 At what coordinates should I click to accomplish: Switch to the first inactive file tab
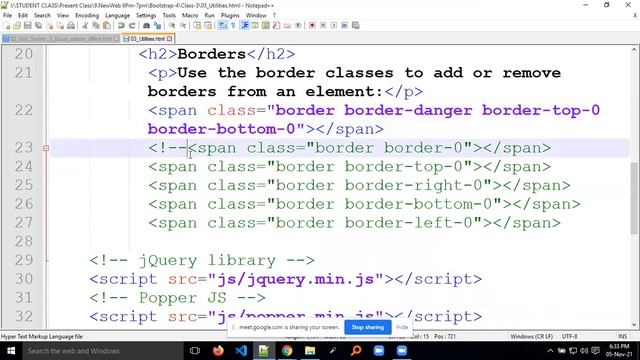pos(60,39)
